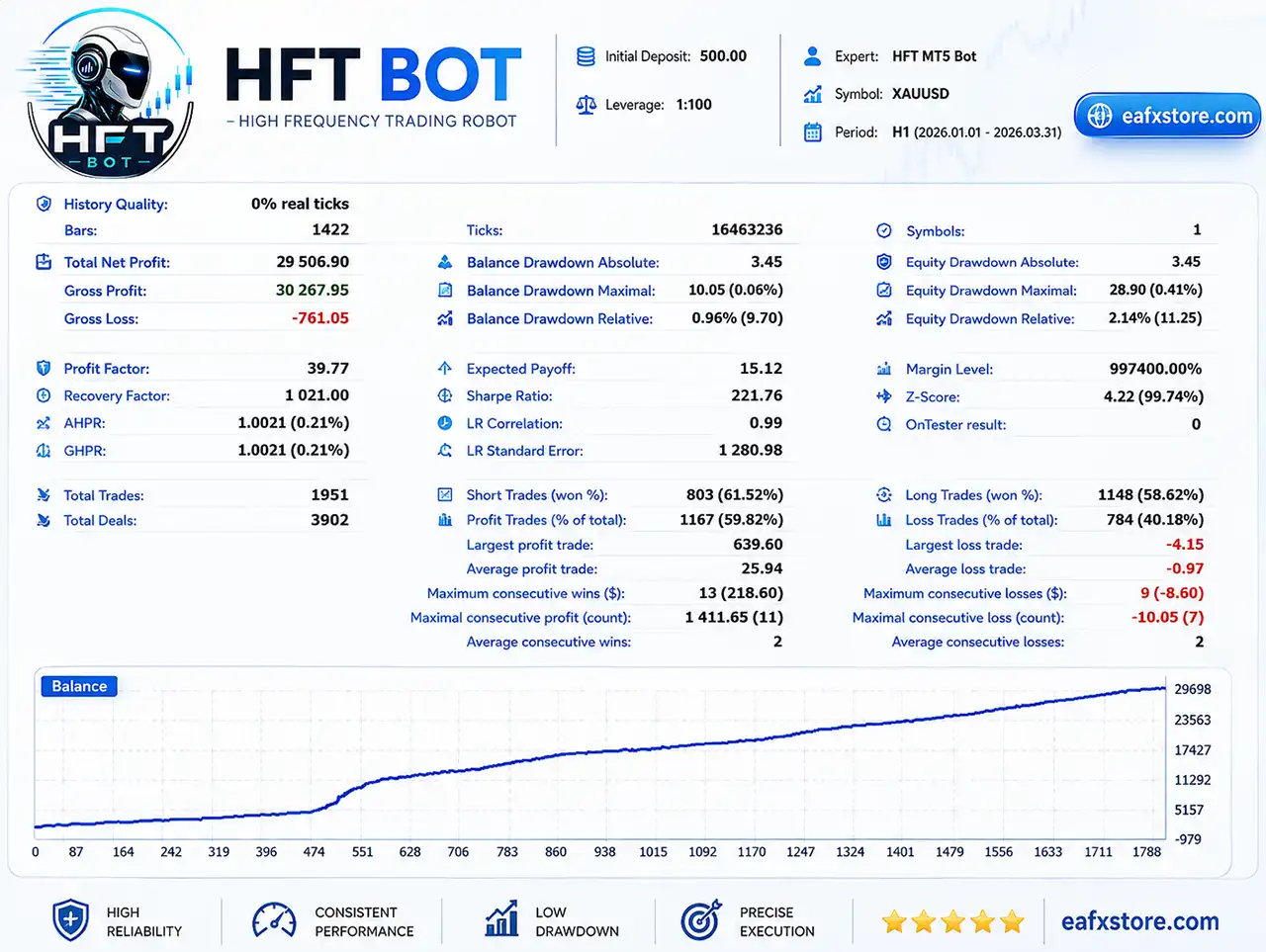This screenshot has height=952, width=1266.
Task: Click the AHPR icon
Action: pos(44,423)
